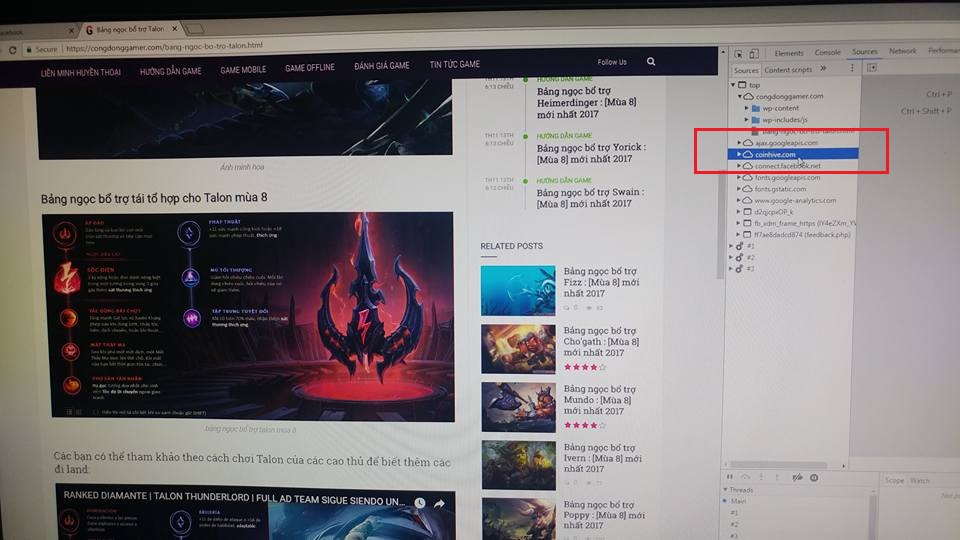Viewport: 960px width, 540px height.
Task: Select thread #1 in Threads list
Action: coord(735,513)
